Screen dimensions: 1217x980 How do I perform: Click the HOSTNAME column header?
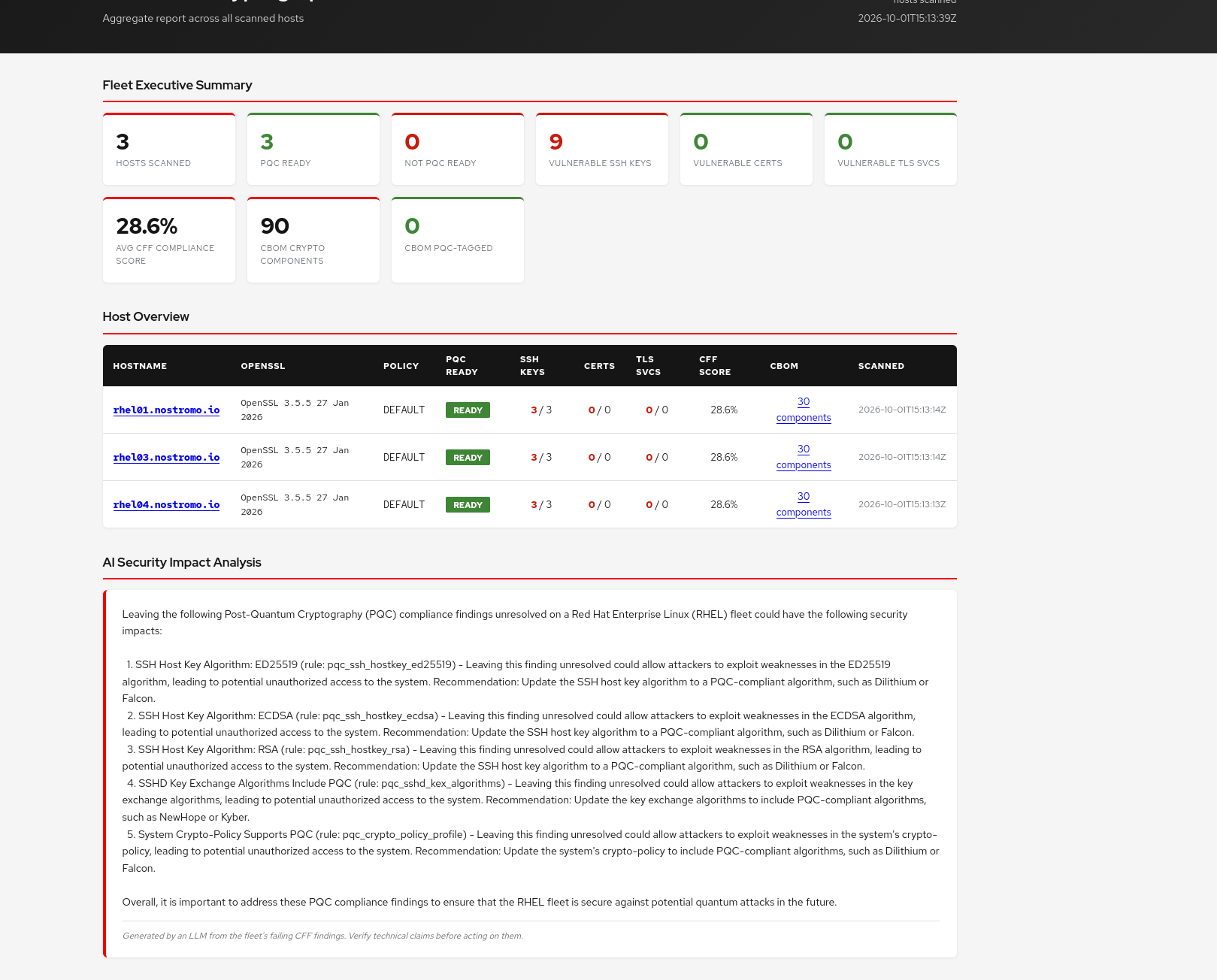(140, 366)
